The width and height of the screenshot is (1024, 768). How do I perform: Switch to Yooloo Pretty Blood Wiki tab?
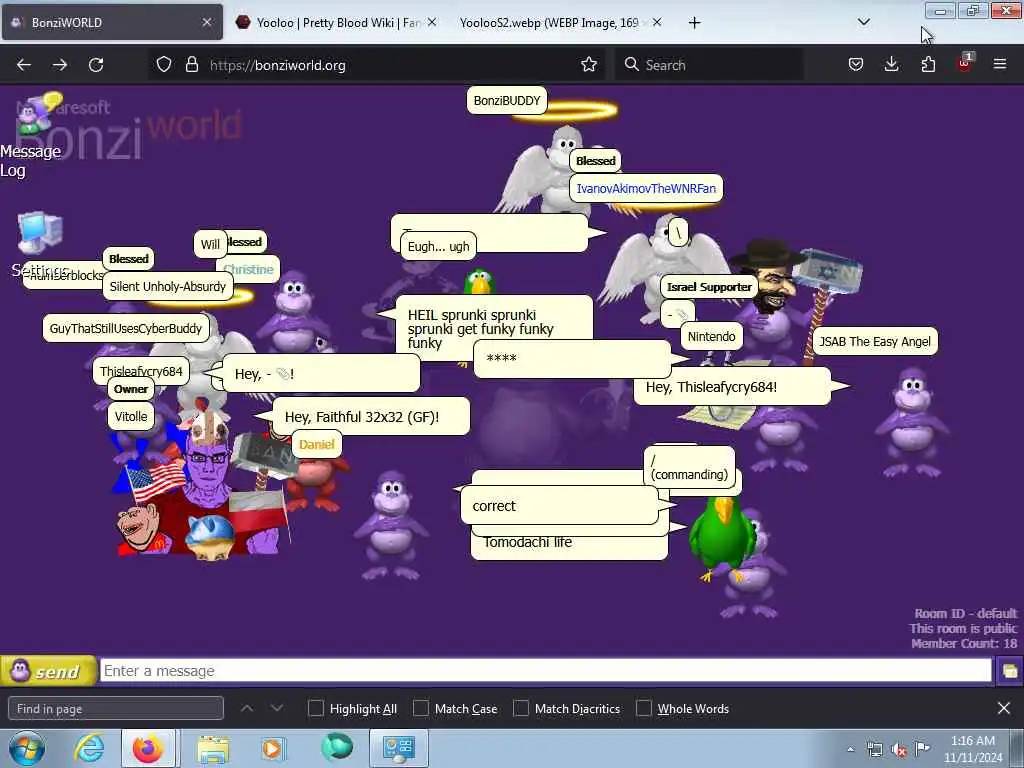(x=336, y=22)
